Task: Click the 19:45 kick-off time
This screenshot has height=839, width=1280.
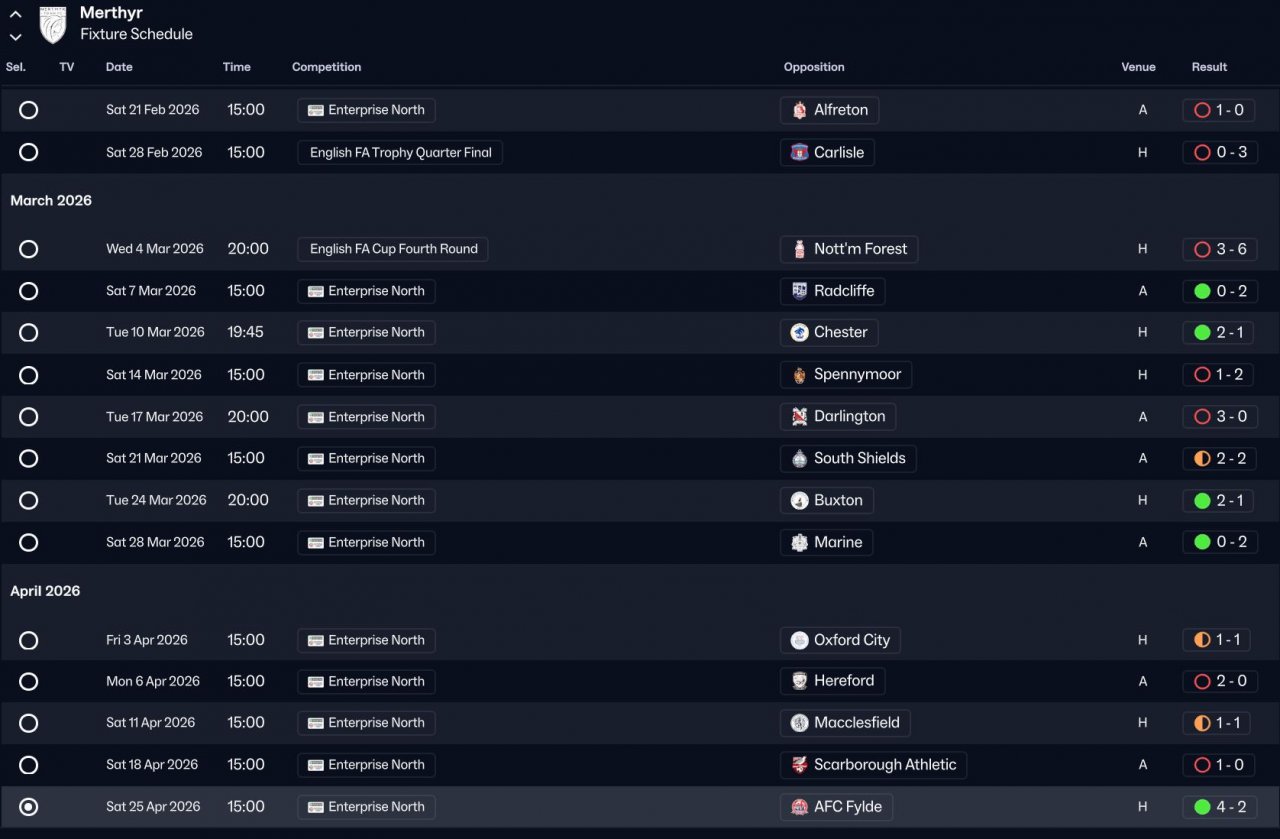Action: coord(245,332)
